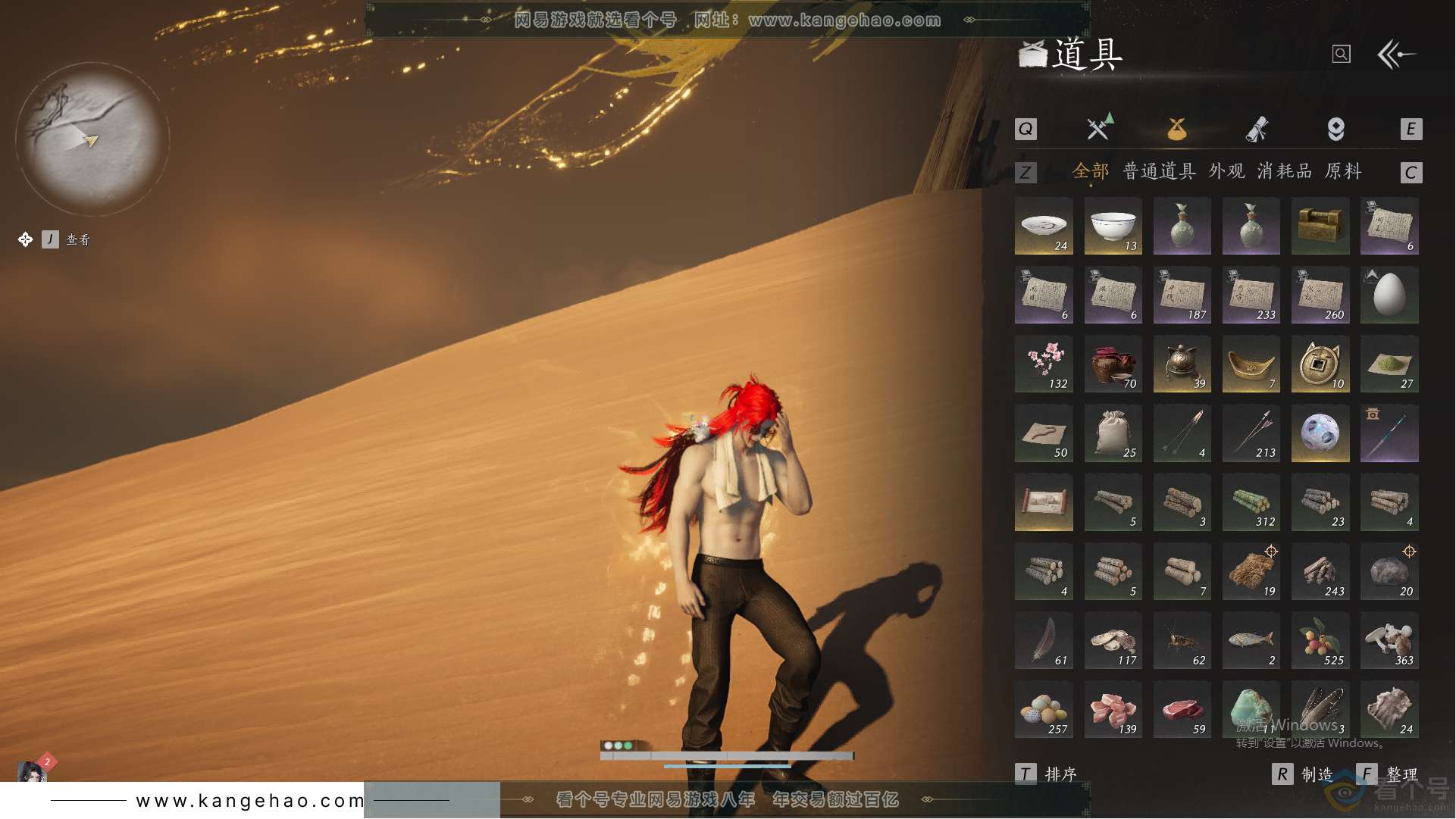The image size is (1456, 819).
Task: Open the 原料 filter tab
Action: [x=1343, y=171]
